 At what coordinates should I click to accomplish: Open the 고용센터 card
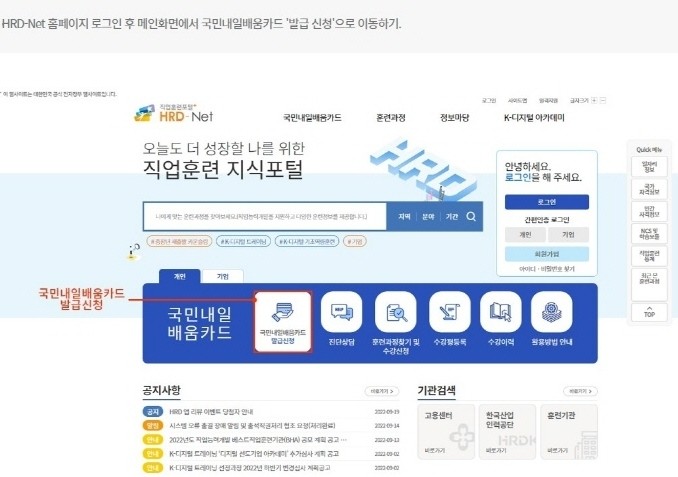pos(446,432)
